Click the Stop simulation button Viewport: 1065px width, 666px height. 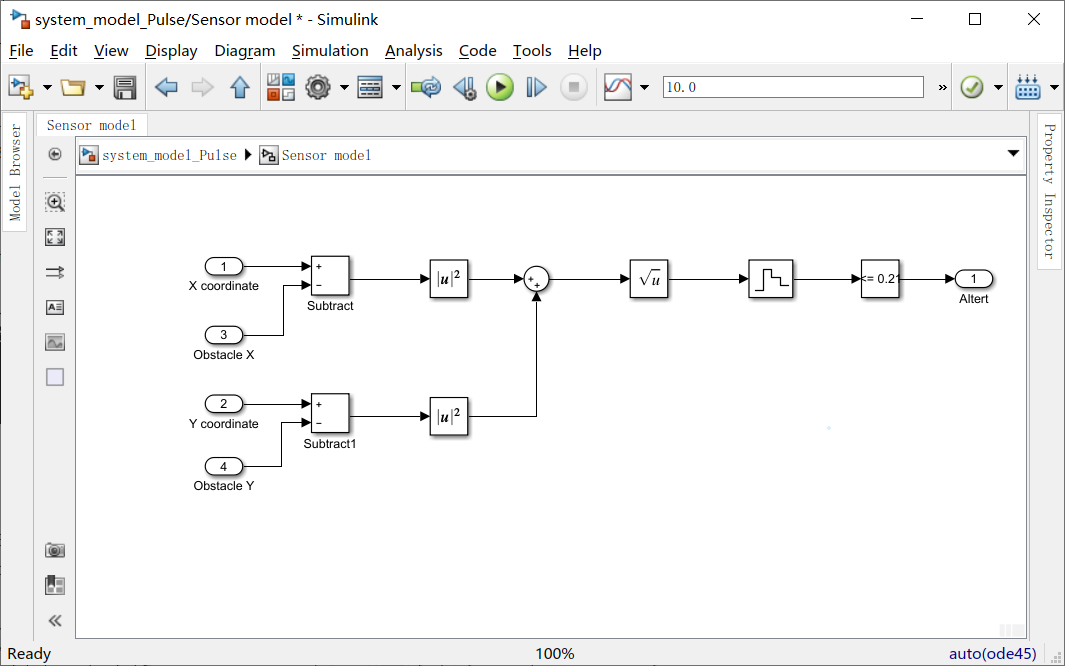(x=571, y=87)
